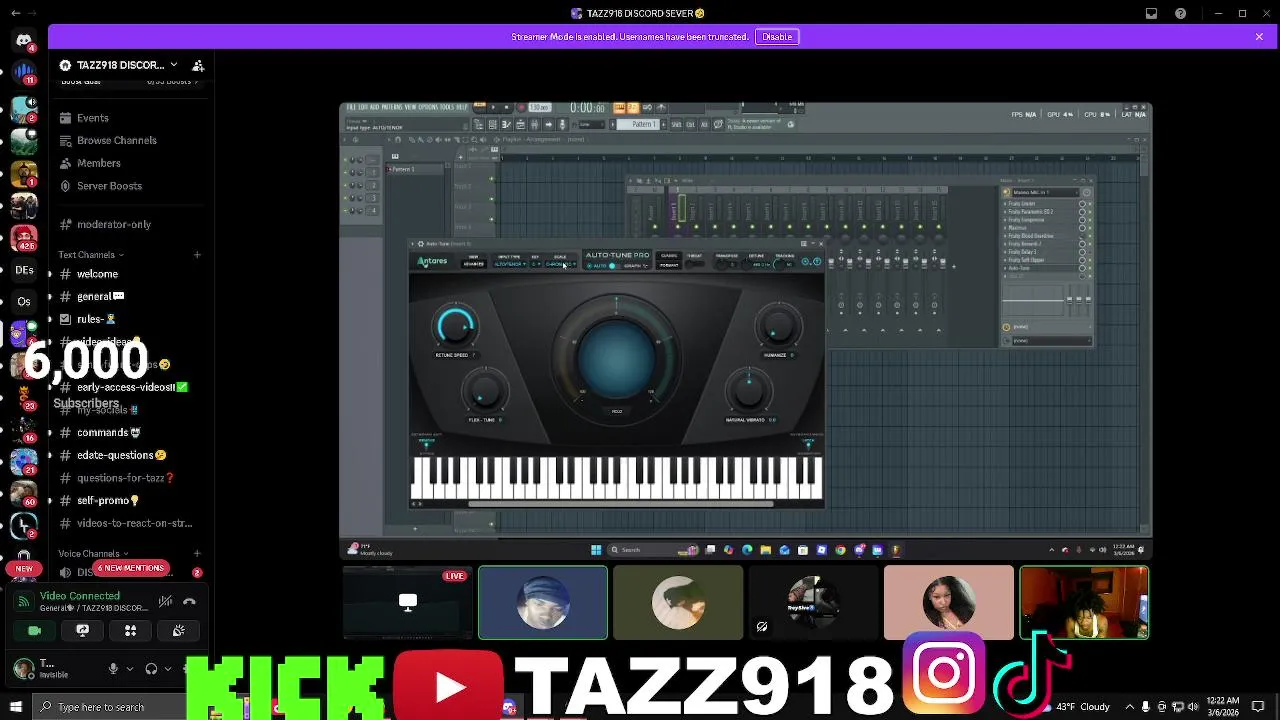The image size is (1280, 720).
Task: Open the taskbar clock and date
Action: tap(1223, 707)
